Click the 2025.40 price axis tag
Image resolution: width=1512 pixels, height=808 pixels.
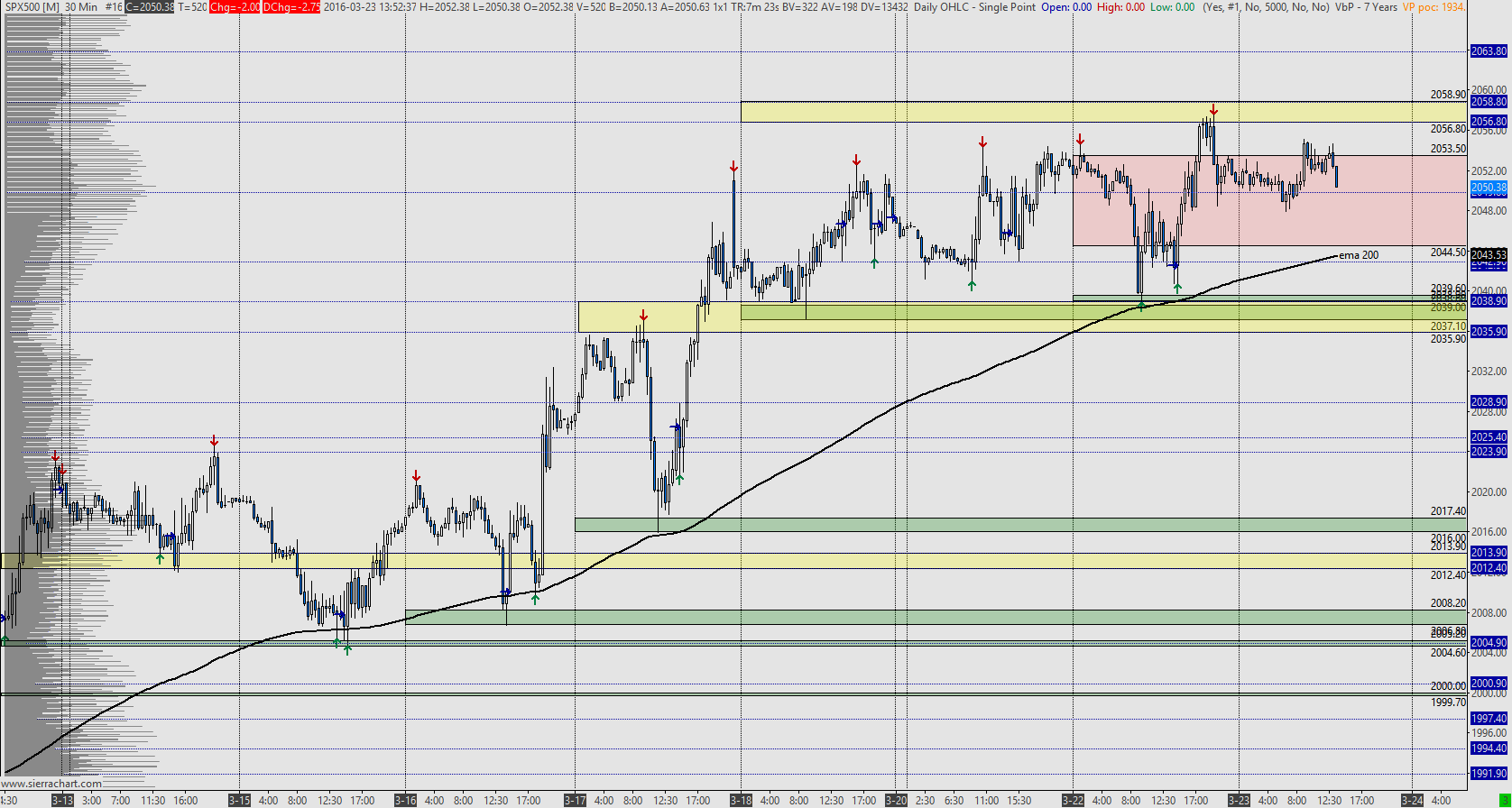coord(1489,437)
